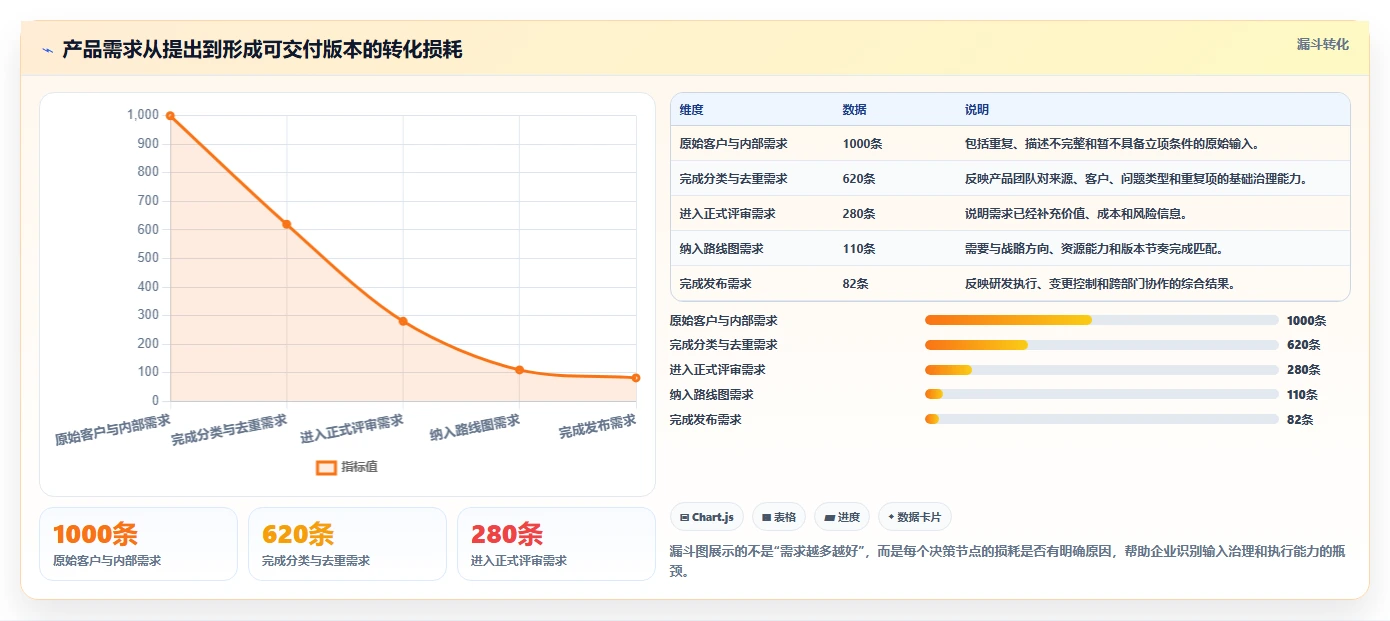Screen dimensions: 1390x621
Task: Click the 110条 progress bar
Action: [x=1102, y=395]
